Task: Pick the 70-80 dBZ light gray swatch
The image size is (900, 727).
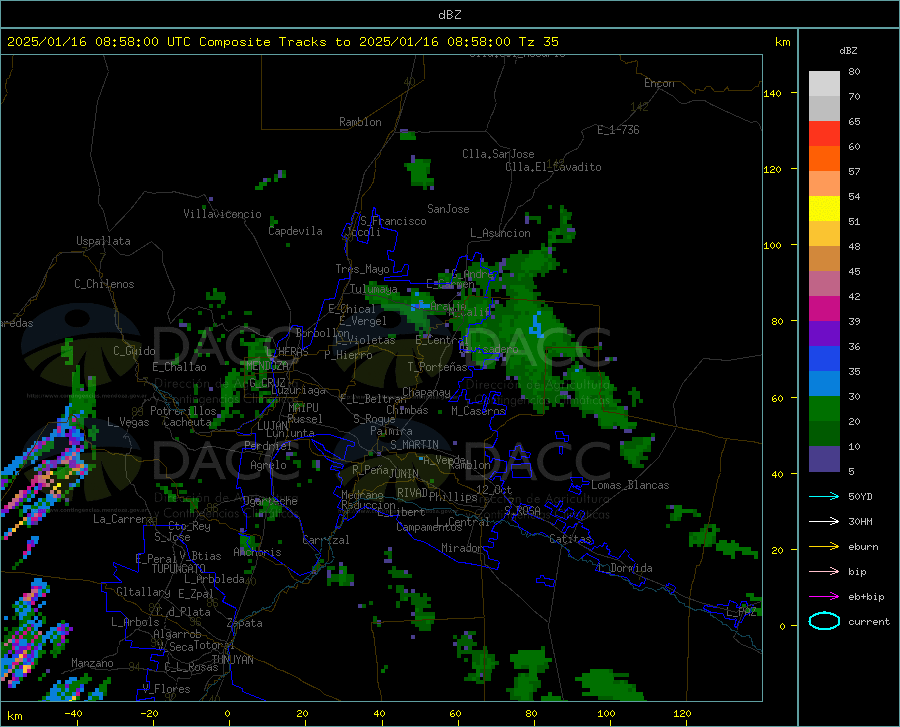Action: tap(824, 84)
